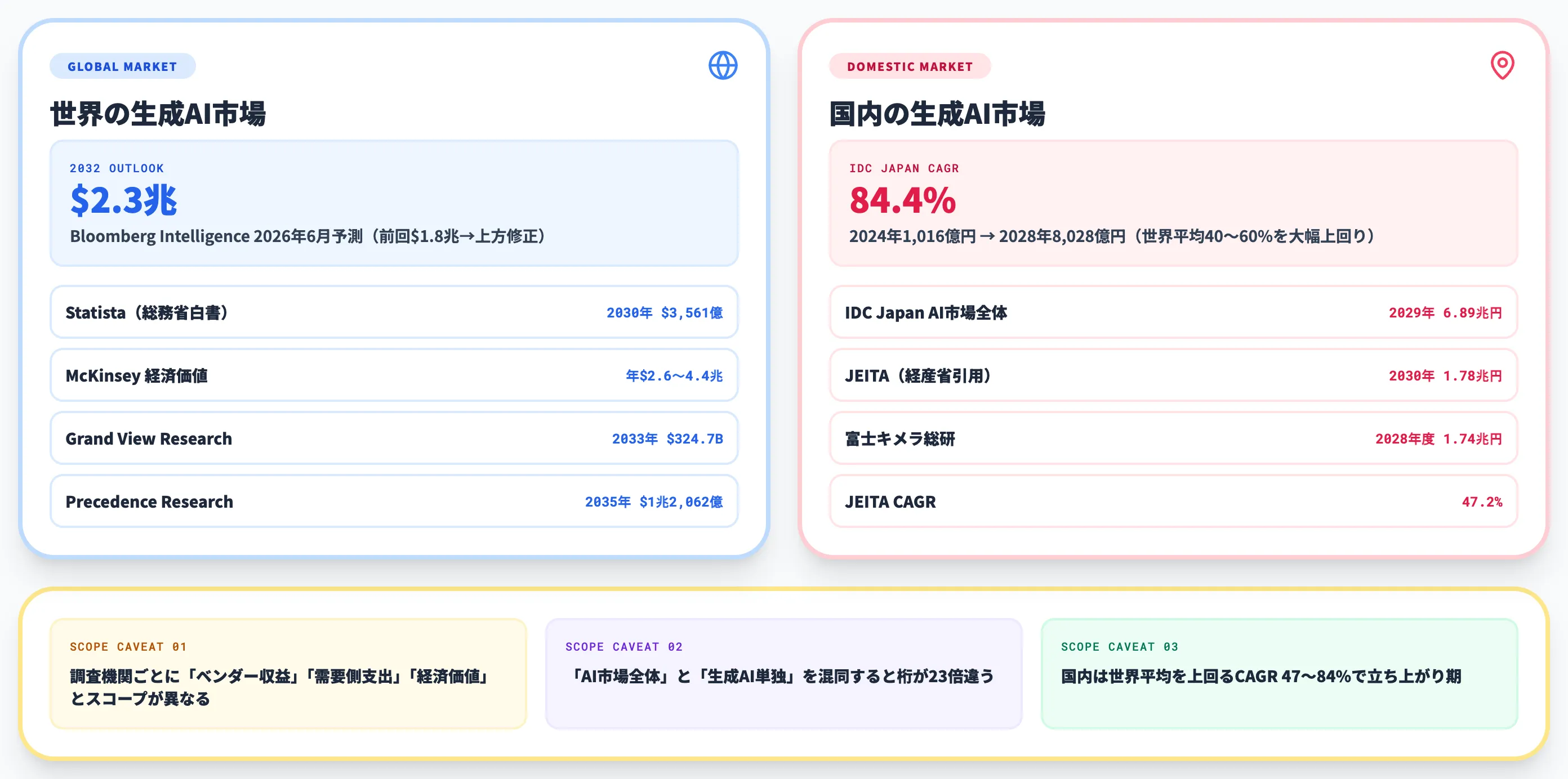The image size is (1568, 779).
Task: Click the globe icon in Global Market card
Action: [x=723, y=66]
